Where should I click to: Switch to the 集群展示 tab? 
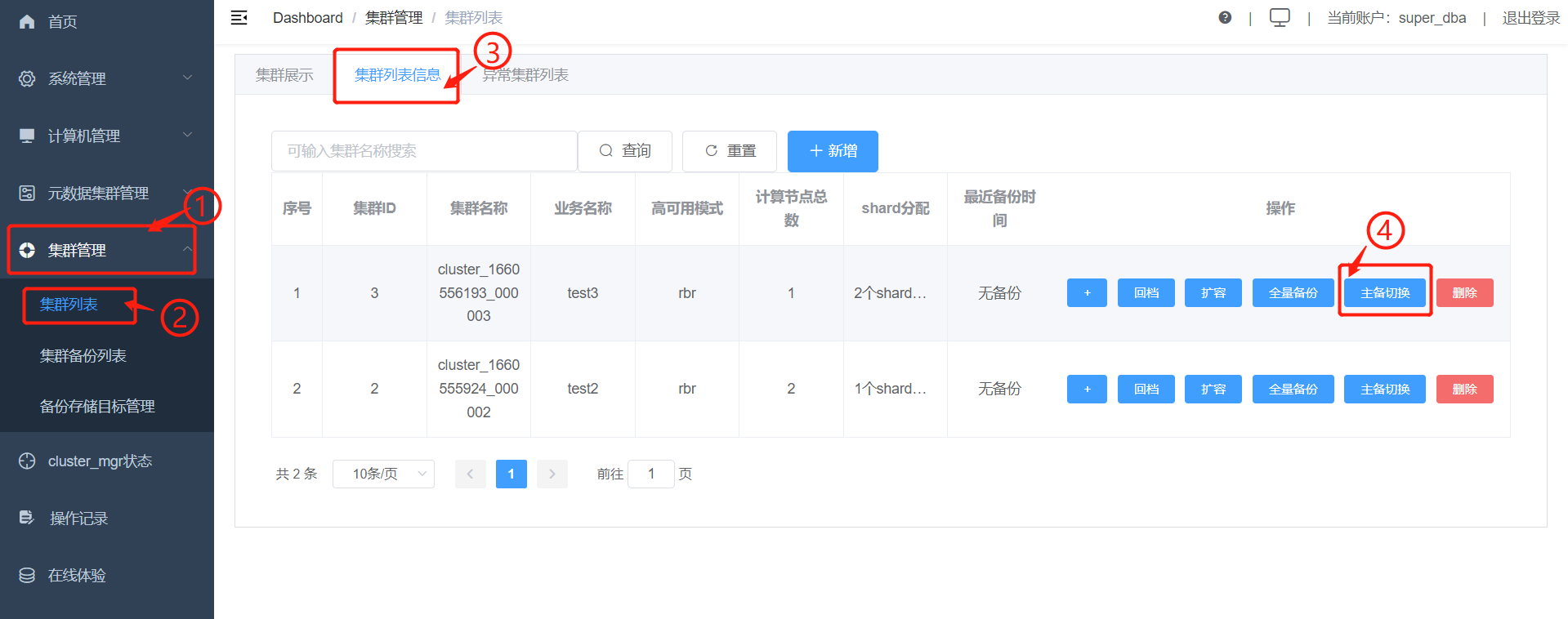click(284, 75)
